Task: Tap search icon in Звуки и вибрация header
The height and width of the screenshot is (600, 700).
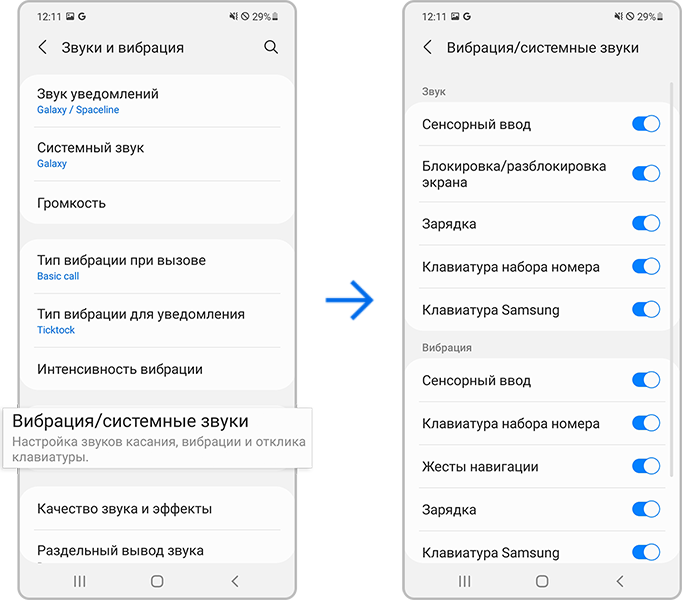Action: [x=271, y=47]
